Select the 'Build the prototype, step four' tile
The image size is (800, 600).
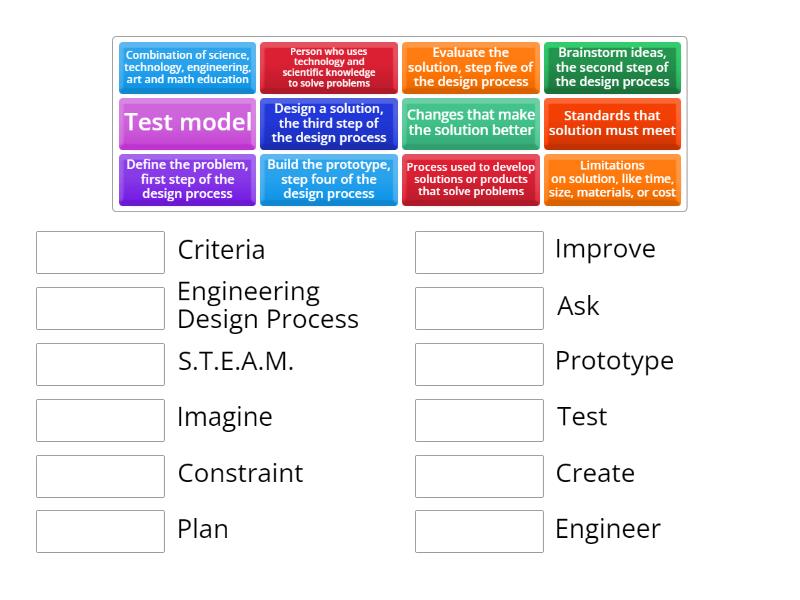click(x=329, y=179)
